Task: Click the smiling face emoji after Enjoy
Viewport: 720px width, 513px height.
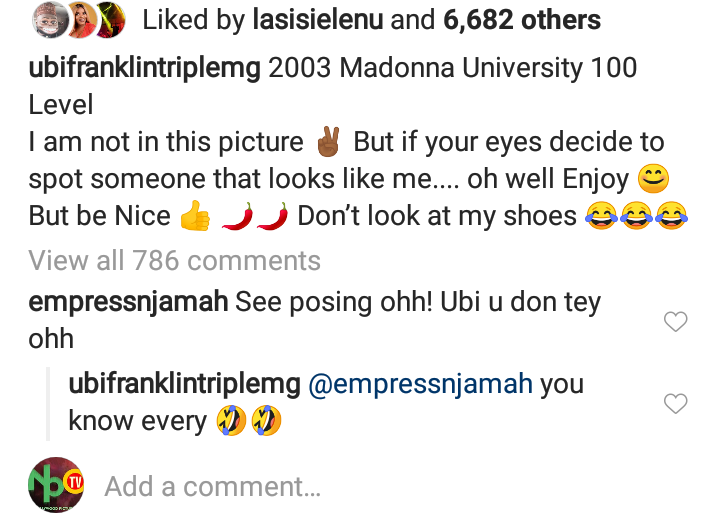Action: tap(653, 181)
